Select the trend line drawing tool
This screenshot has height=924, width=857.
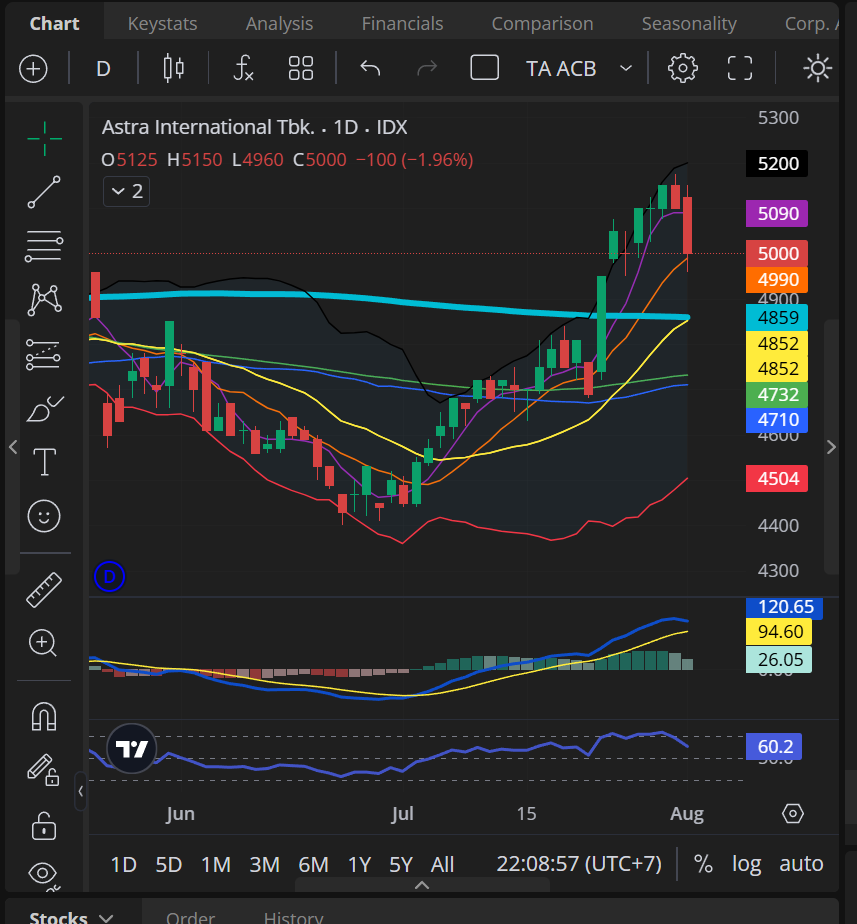44,192
